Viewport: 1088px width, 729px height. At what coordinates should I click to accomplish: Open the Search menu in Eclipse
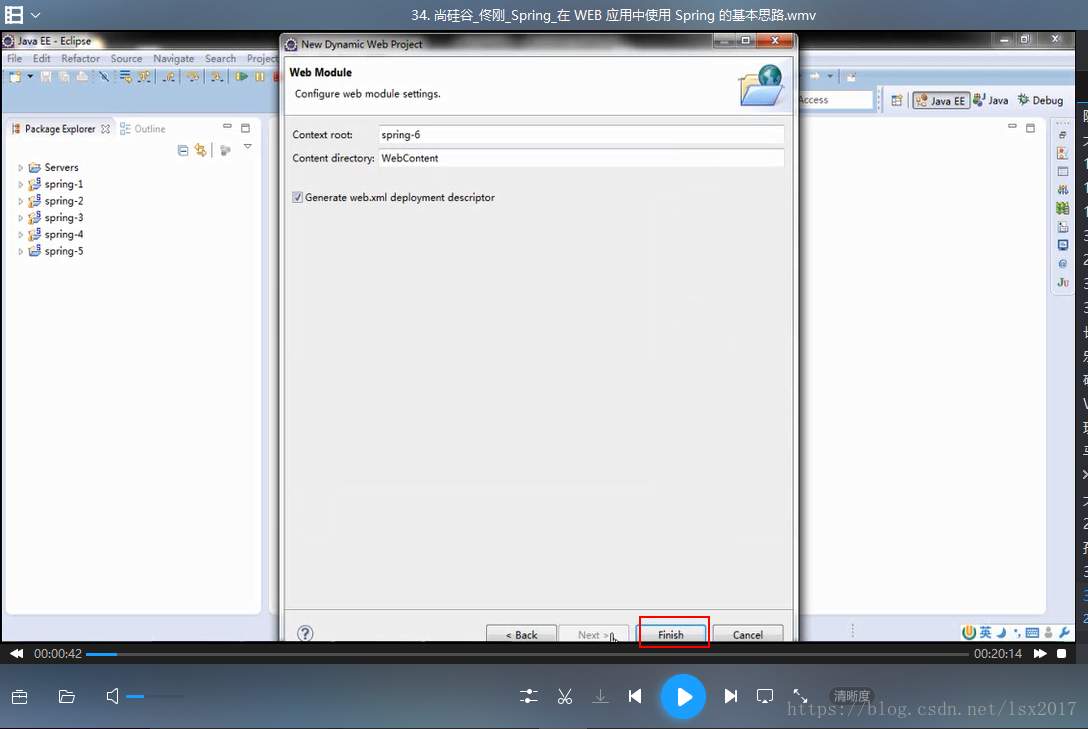pos(221,58)
